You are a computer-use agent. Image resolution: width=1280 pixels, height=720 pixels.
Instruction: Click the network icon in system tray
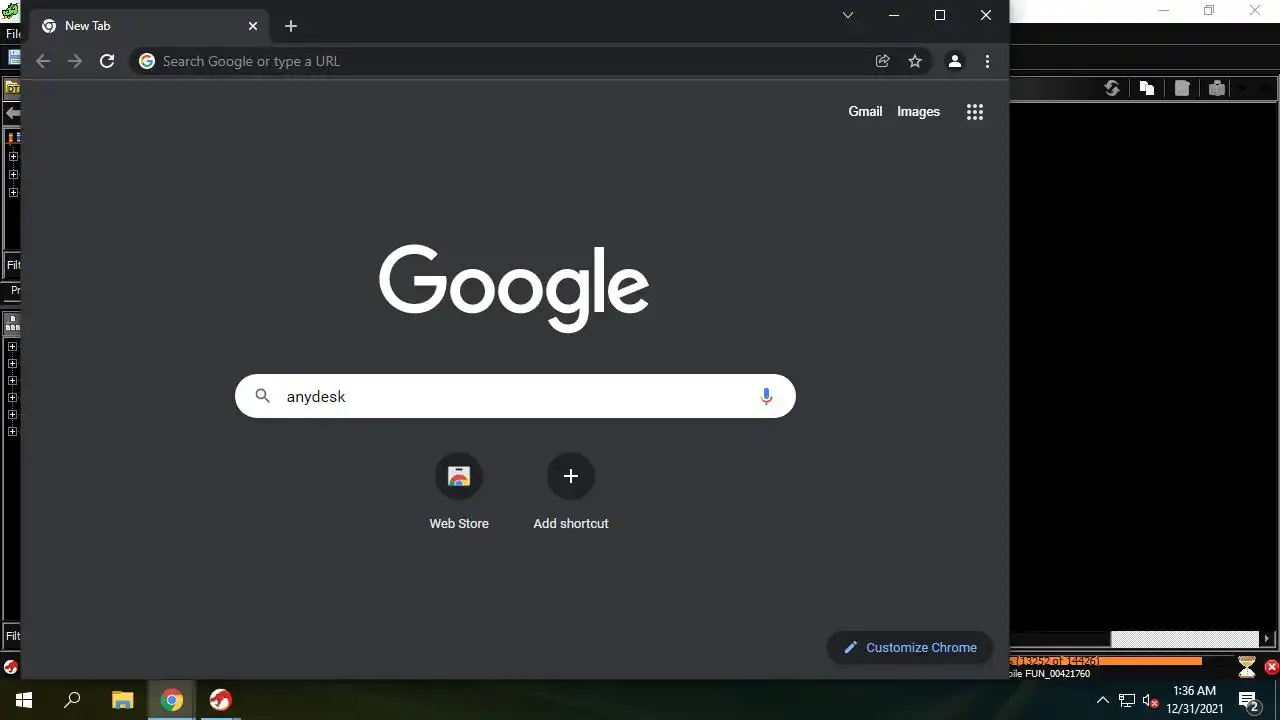tap(1127, 700)
